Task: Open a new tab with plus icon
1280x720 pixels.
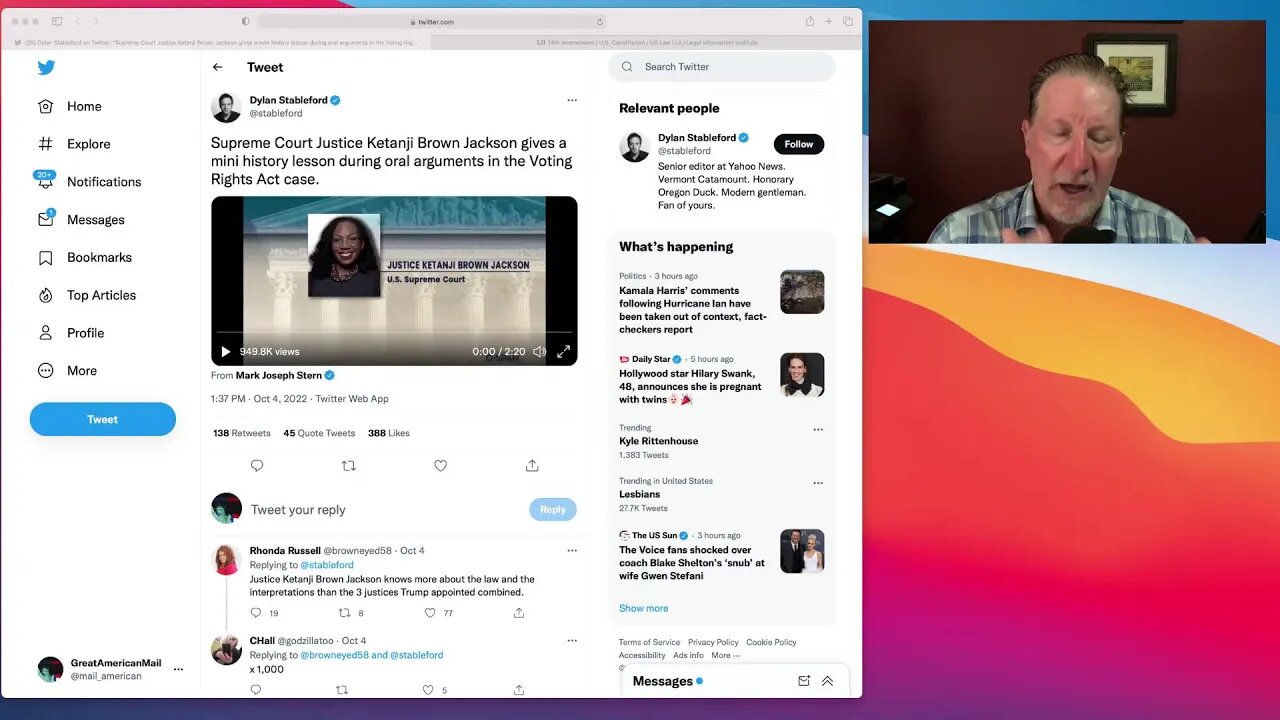Action: pyautogui.click(x=828, y=21)
